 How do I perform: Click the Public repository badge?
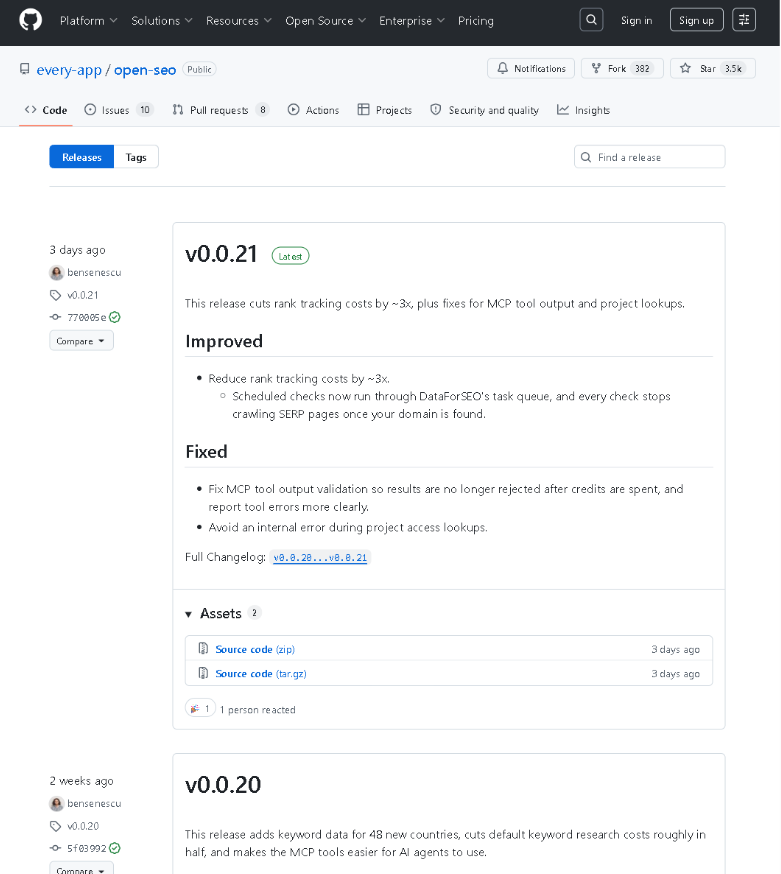[x=199, y=69]
